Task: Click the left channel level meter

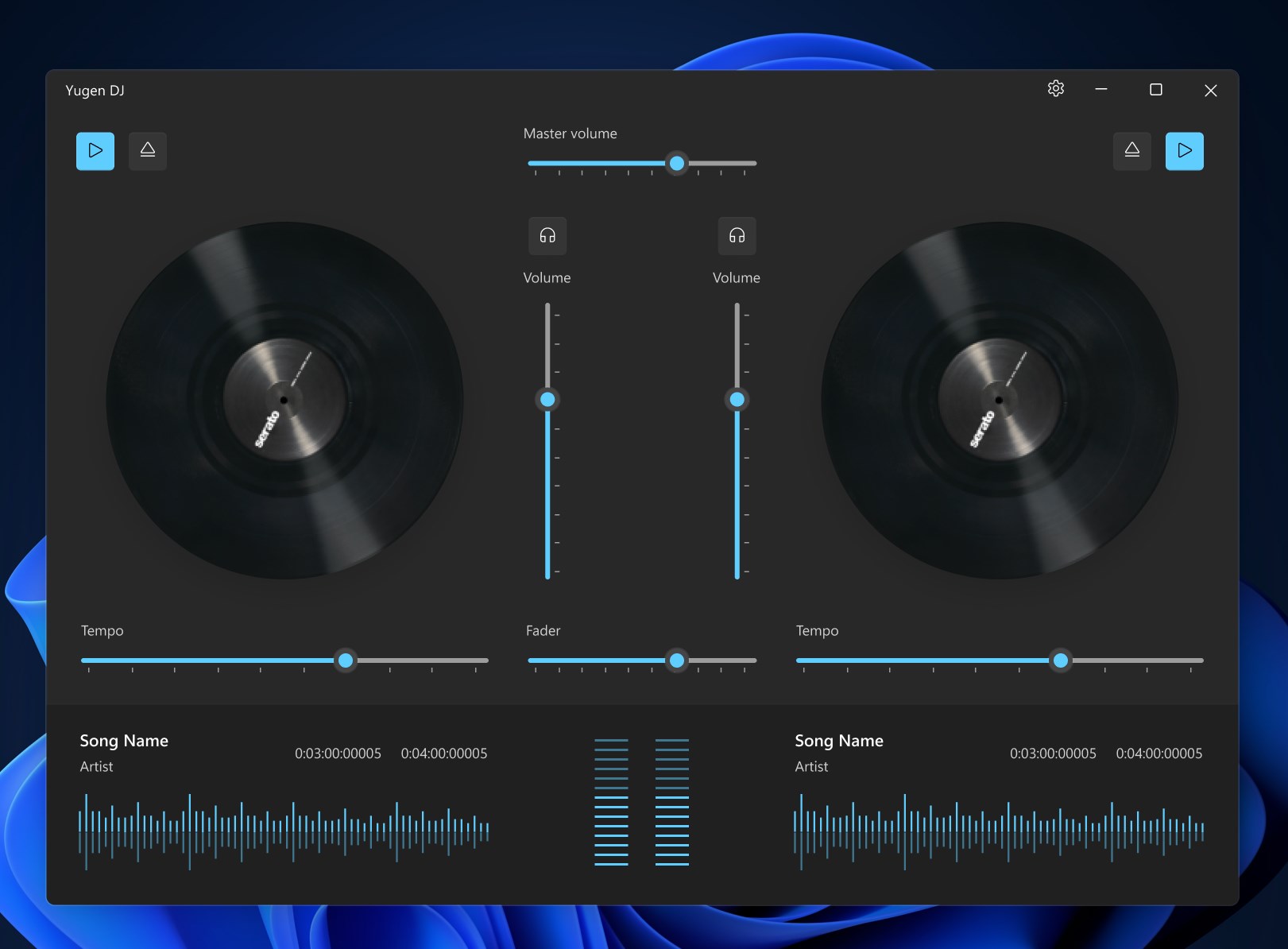Action: click(x=612, y=802)
